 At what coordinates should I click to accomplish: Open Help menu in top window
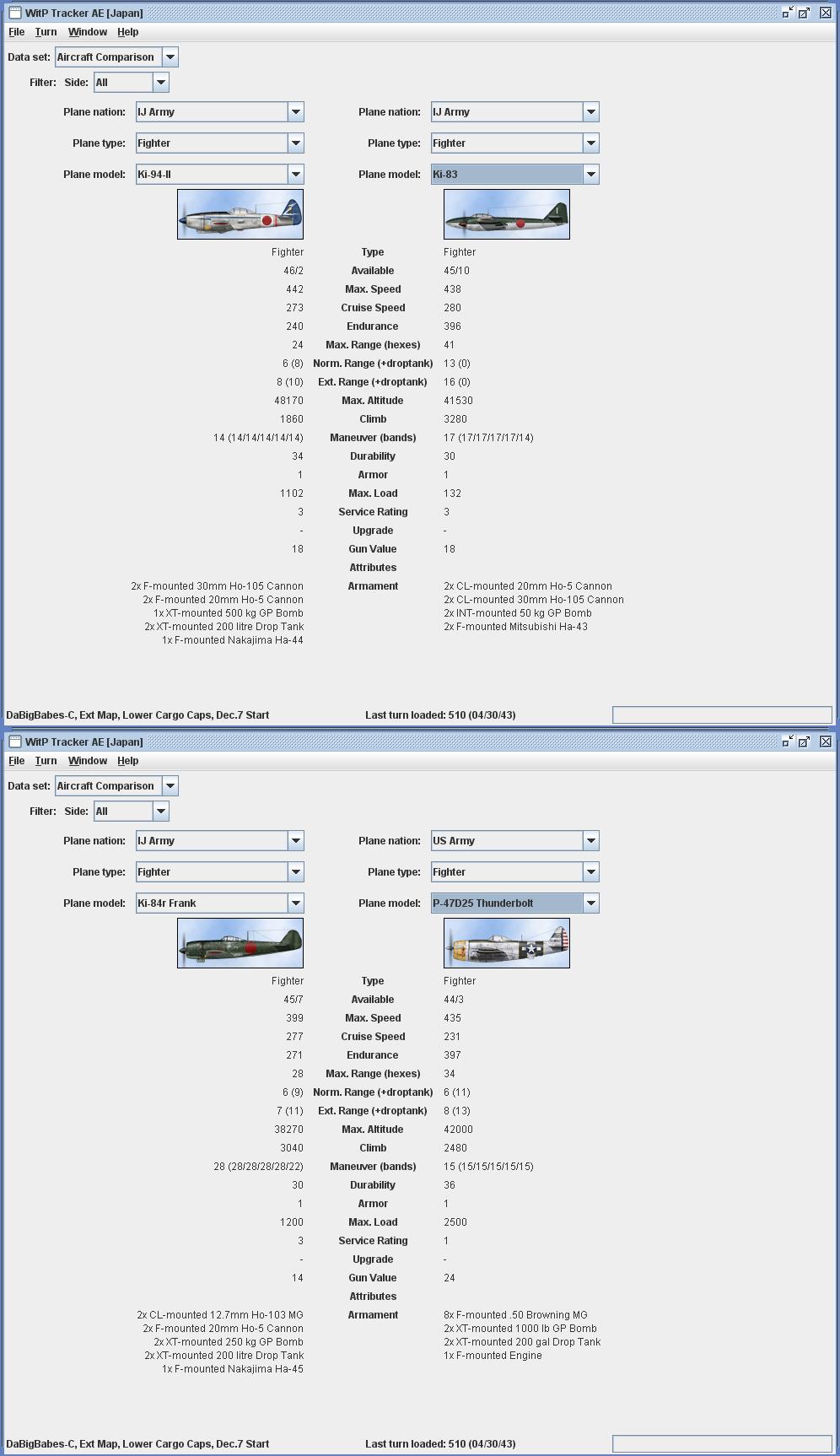[128, 32]
